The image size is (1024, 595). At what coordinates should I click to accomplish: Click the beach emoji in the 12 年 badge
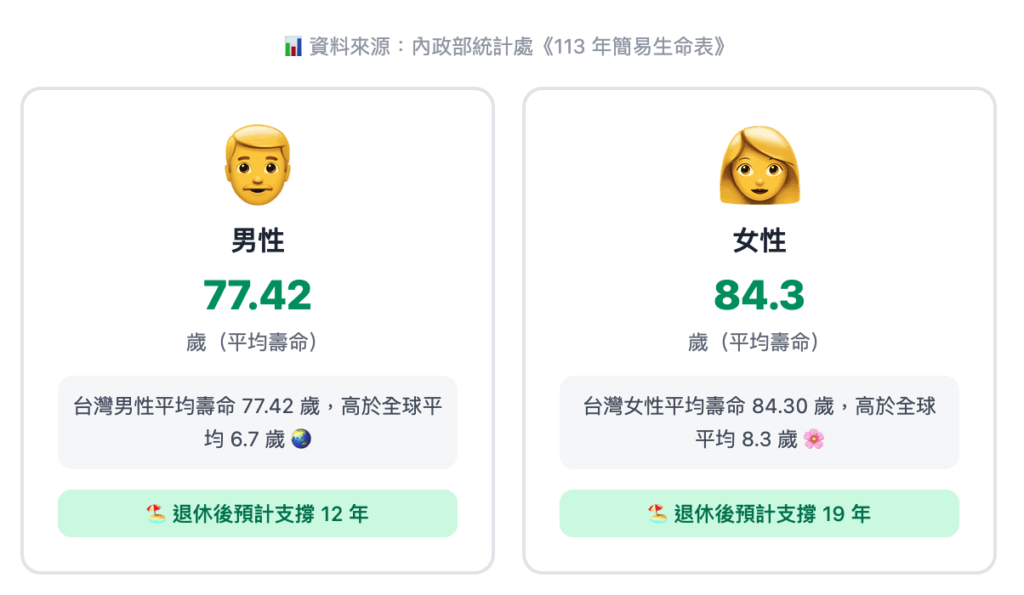click(156, 514)
